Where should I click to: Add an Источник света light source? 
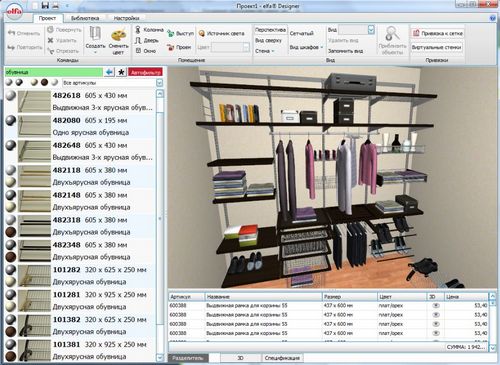coord(222,33)
